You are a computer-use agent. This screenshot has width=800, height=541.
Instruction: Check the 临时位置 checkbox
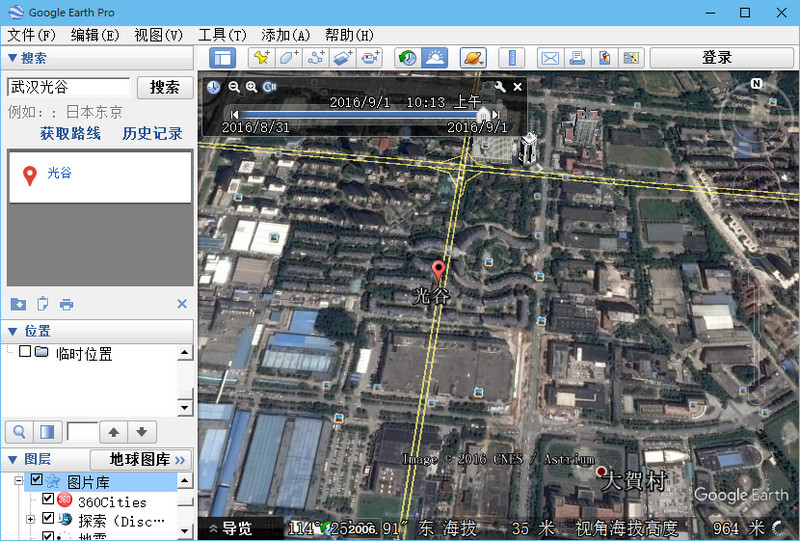pos(25,352)
